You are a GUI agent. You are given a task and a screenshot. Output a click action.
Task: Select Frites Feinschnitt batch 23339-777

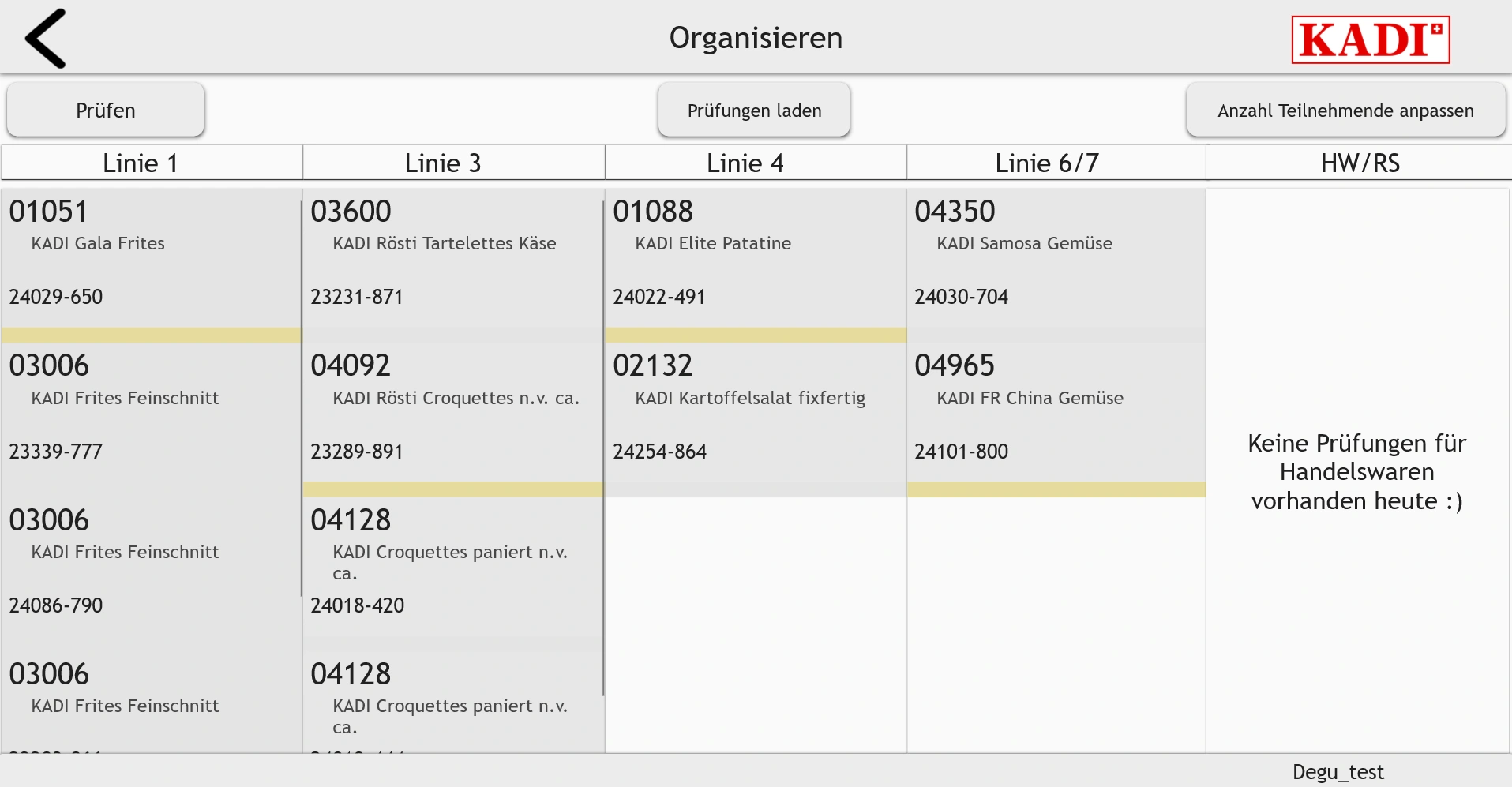150,412
